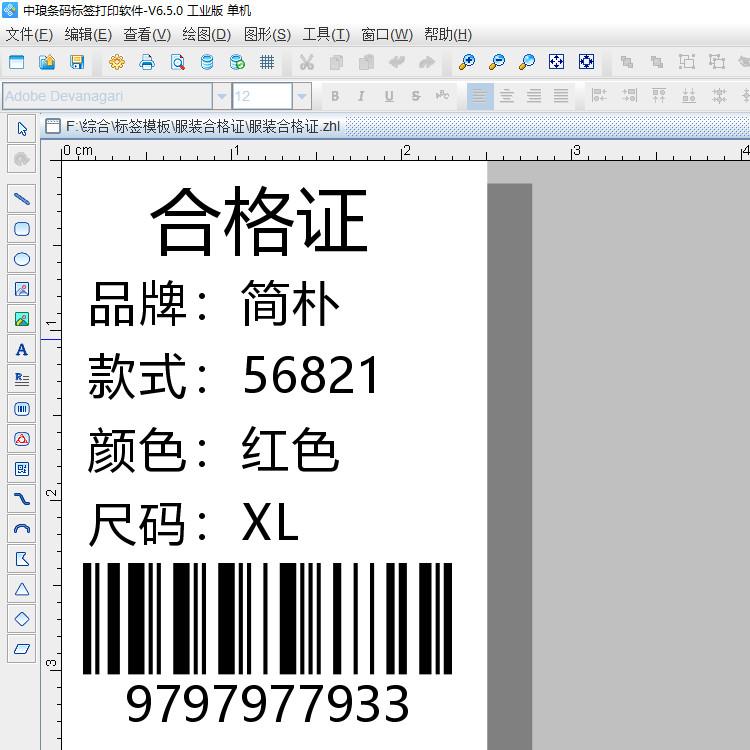This screenshot has height=750, width=750.
Task: Open the 编辑(E) menu
Action: tap(88, 34)
